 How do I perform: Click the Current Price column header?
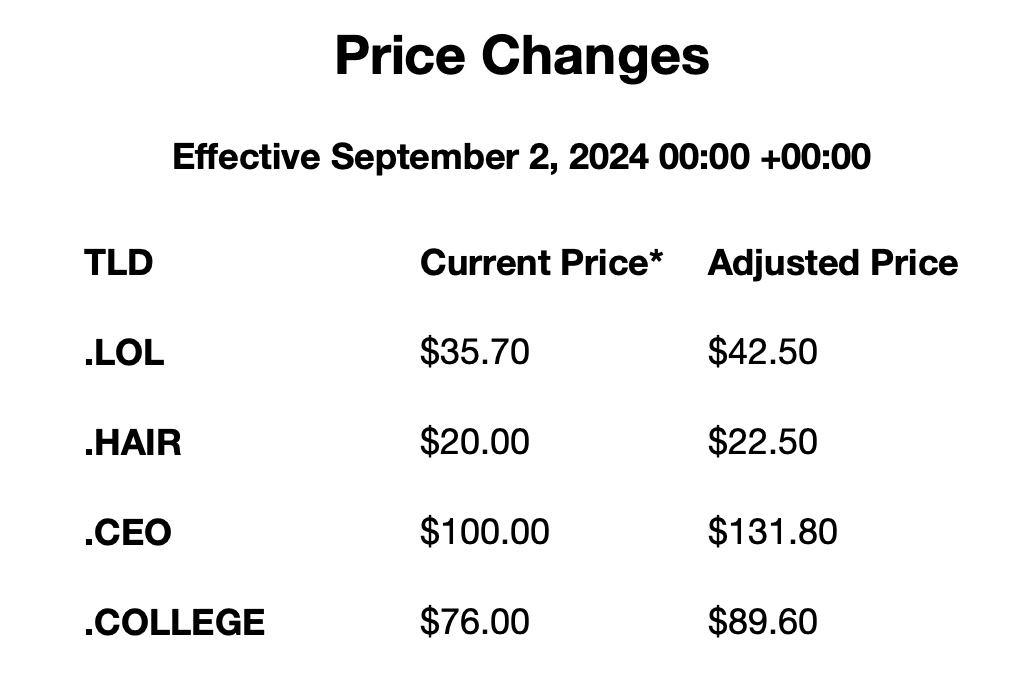[534, 263]
